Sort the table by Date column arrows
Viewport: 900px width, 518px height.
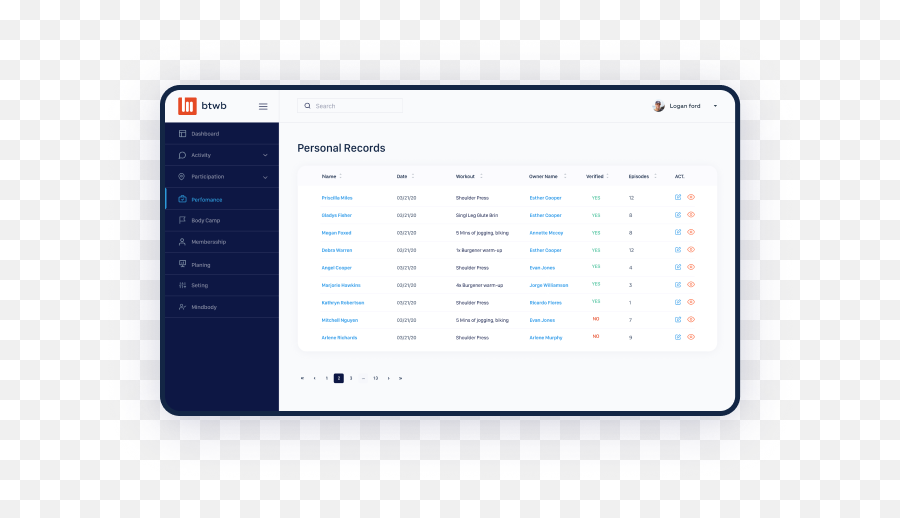point(413,176)
